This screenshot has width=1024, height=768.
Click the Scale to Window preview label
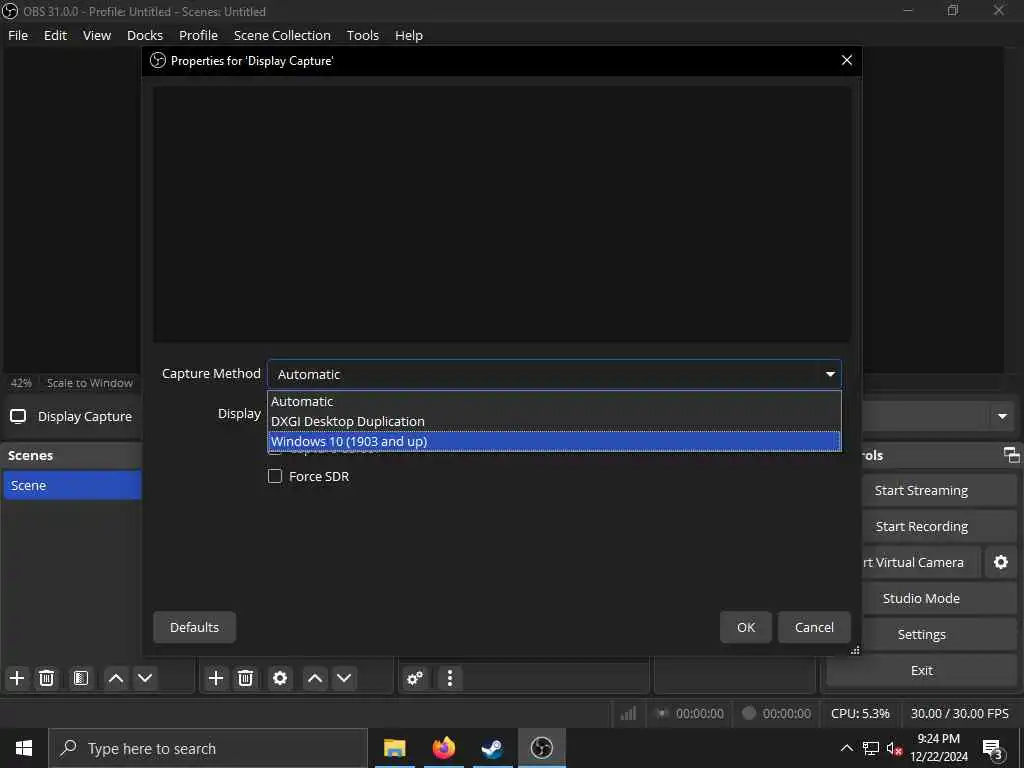89,383
